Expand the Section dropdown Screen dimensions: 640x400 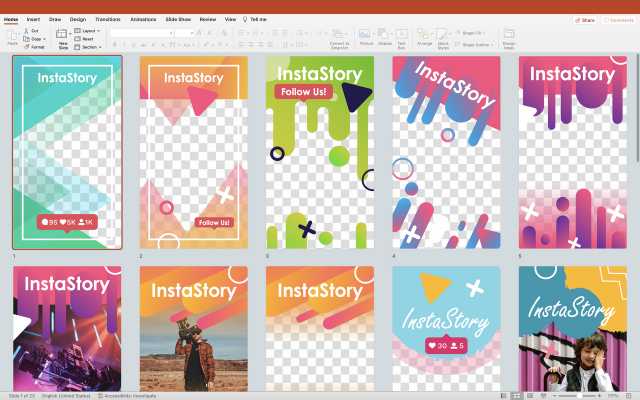click(89, 47)
